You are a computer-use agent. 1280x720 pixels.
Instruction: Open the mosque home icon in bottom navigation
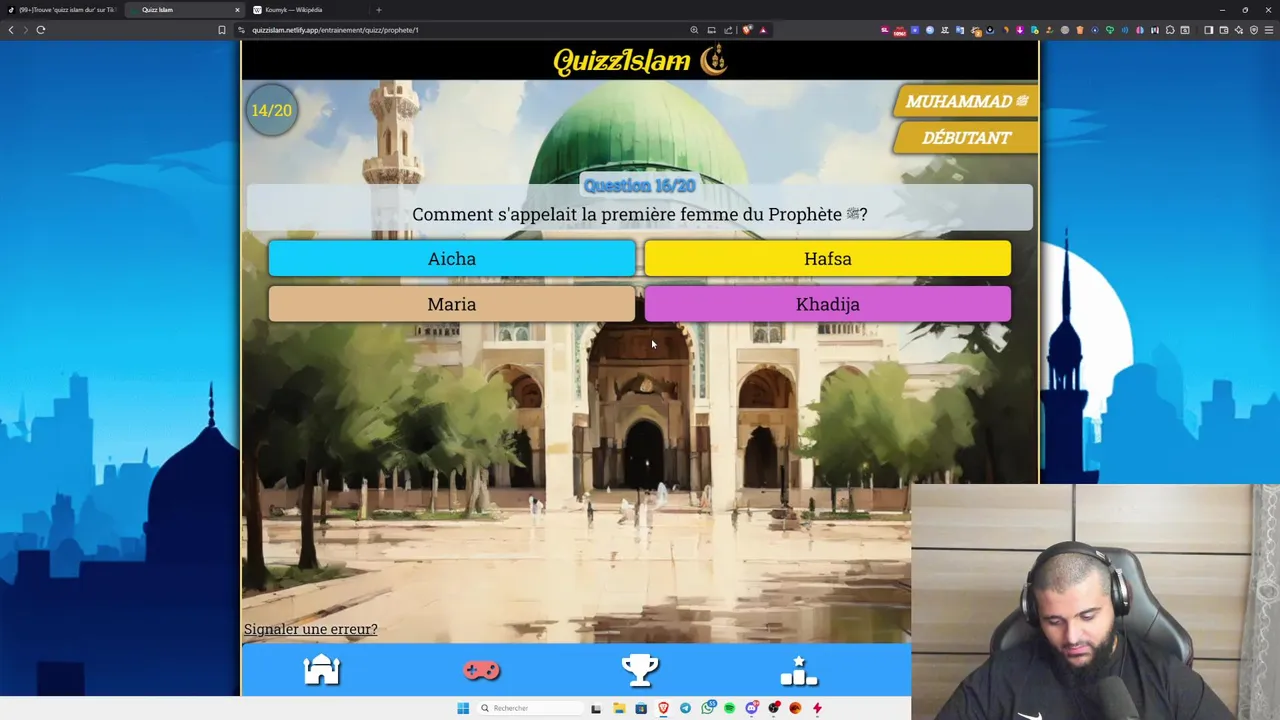tap(322, 670)
